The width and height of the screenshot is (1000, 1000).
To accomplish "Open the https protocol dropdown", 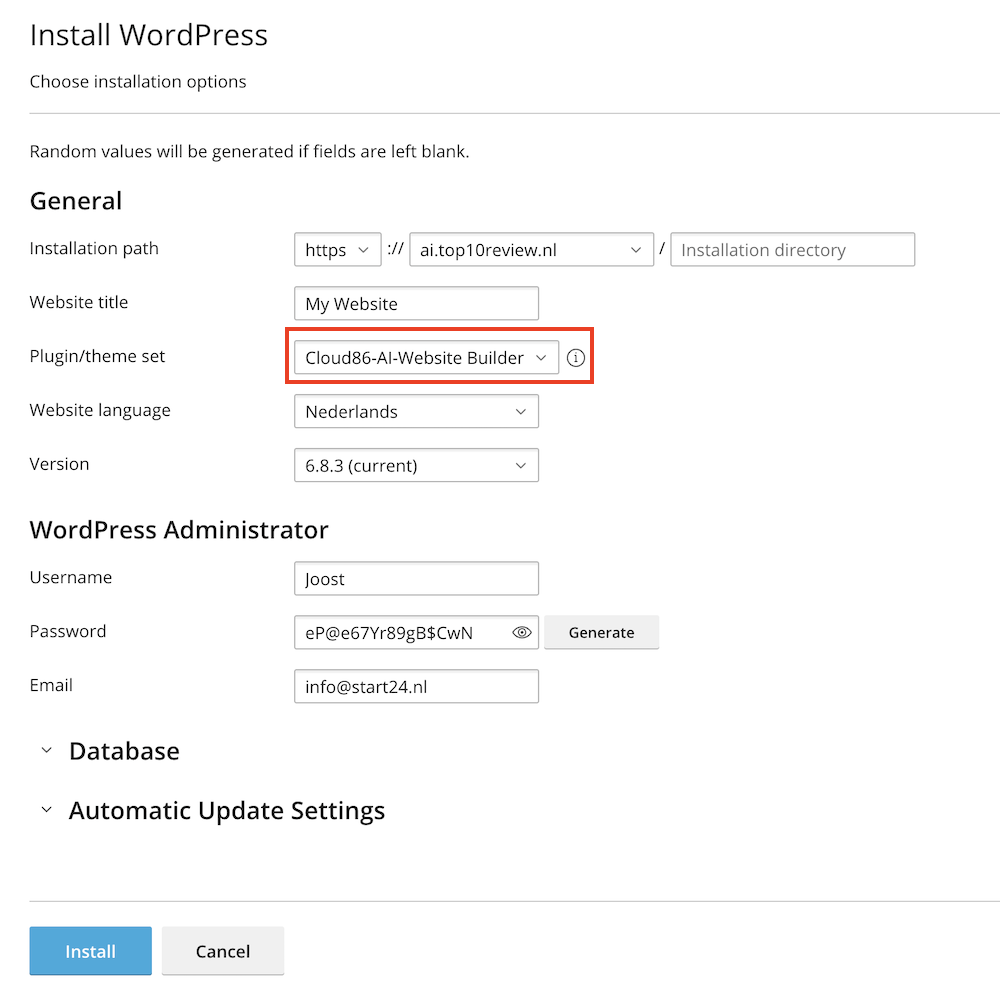I will click(x=337, y=250).
